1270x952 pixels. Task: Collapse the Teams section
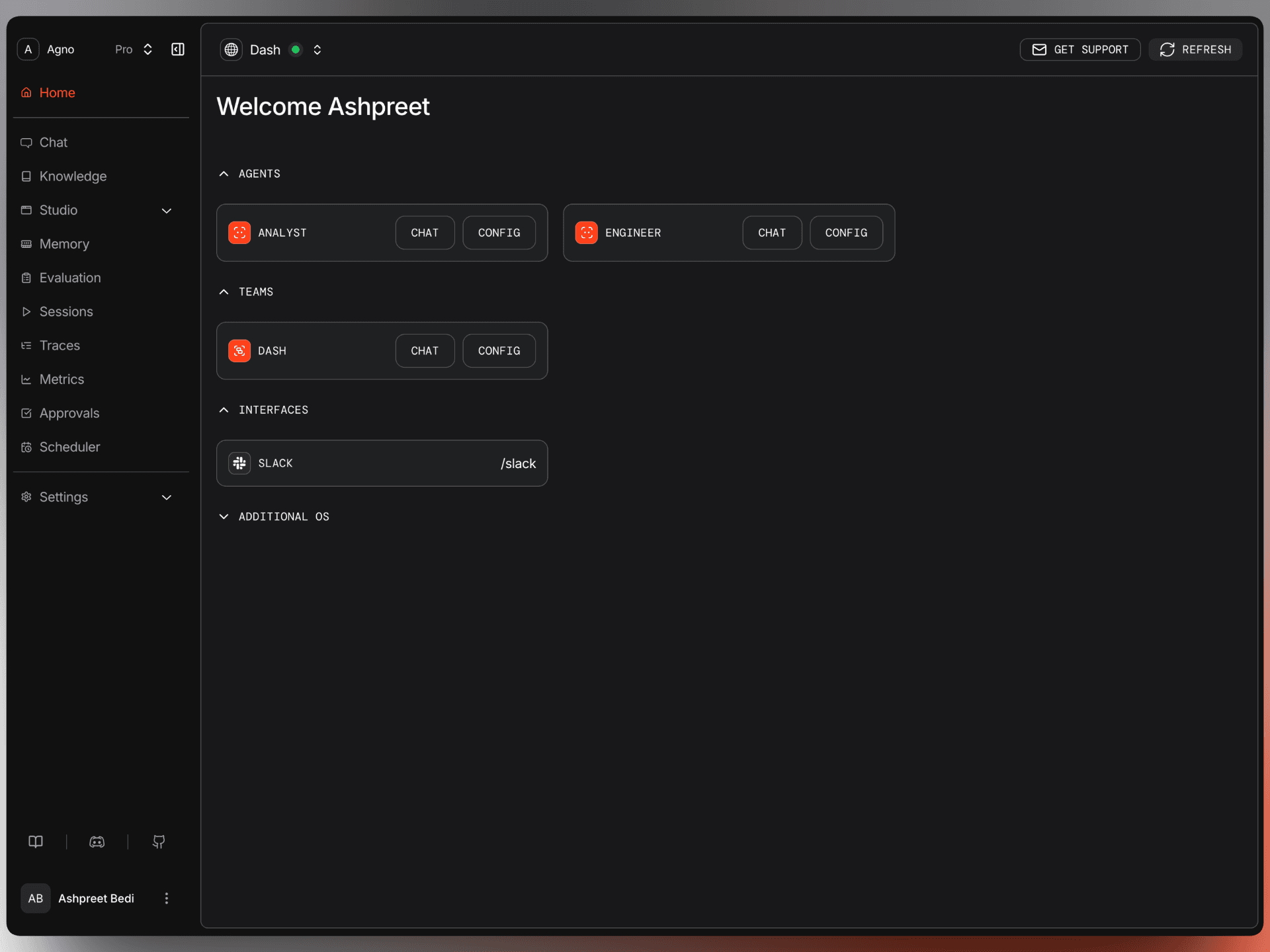click(224, 292)
